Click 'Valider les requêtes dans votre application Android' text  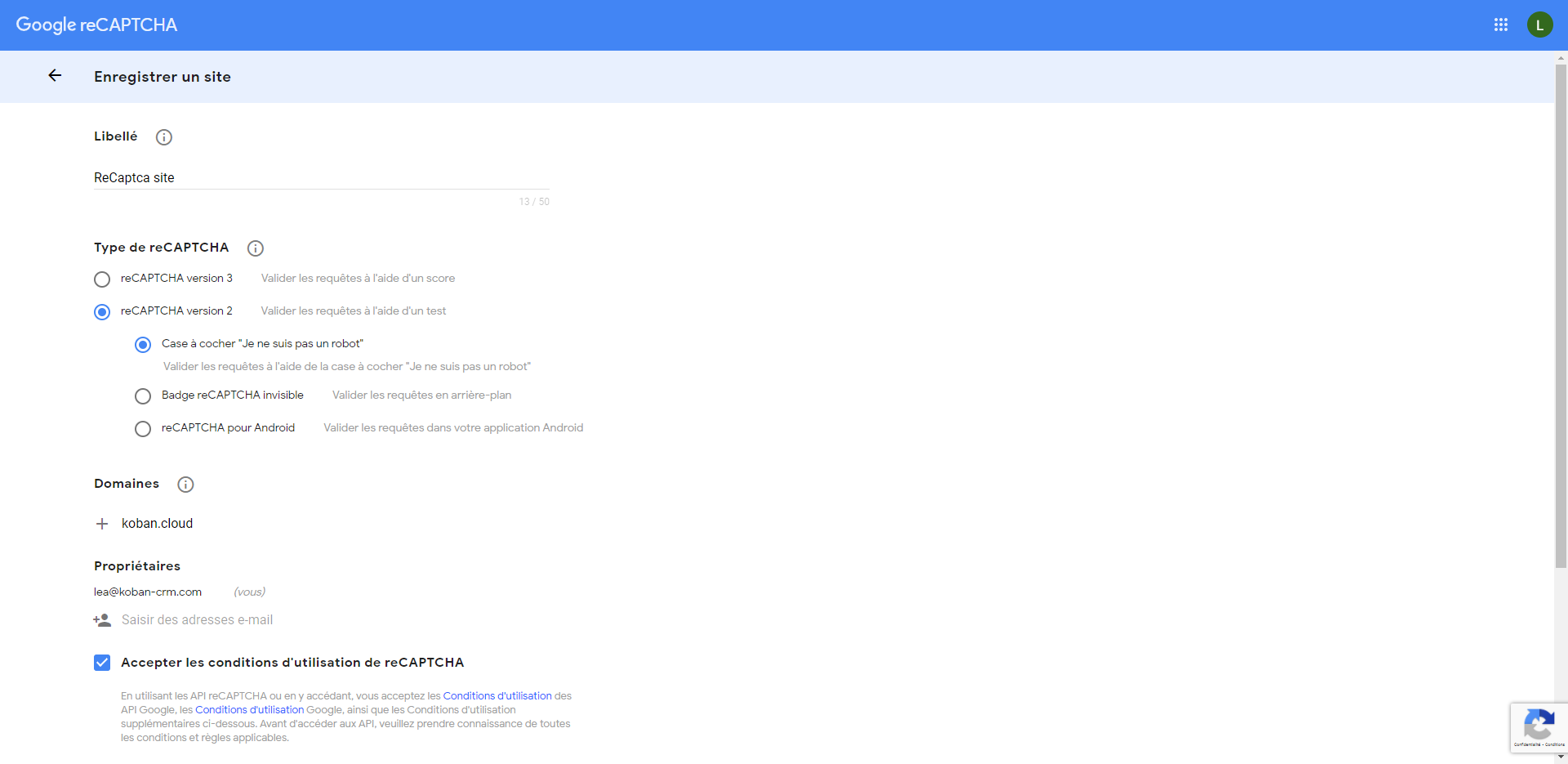click(453, 428)
